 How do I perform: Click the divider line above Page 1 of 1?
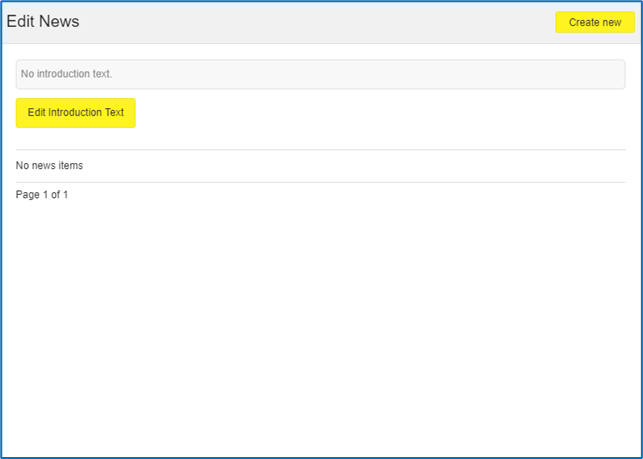point(320,183)
